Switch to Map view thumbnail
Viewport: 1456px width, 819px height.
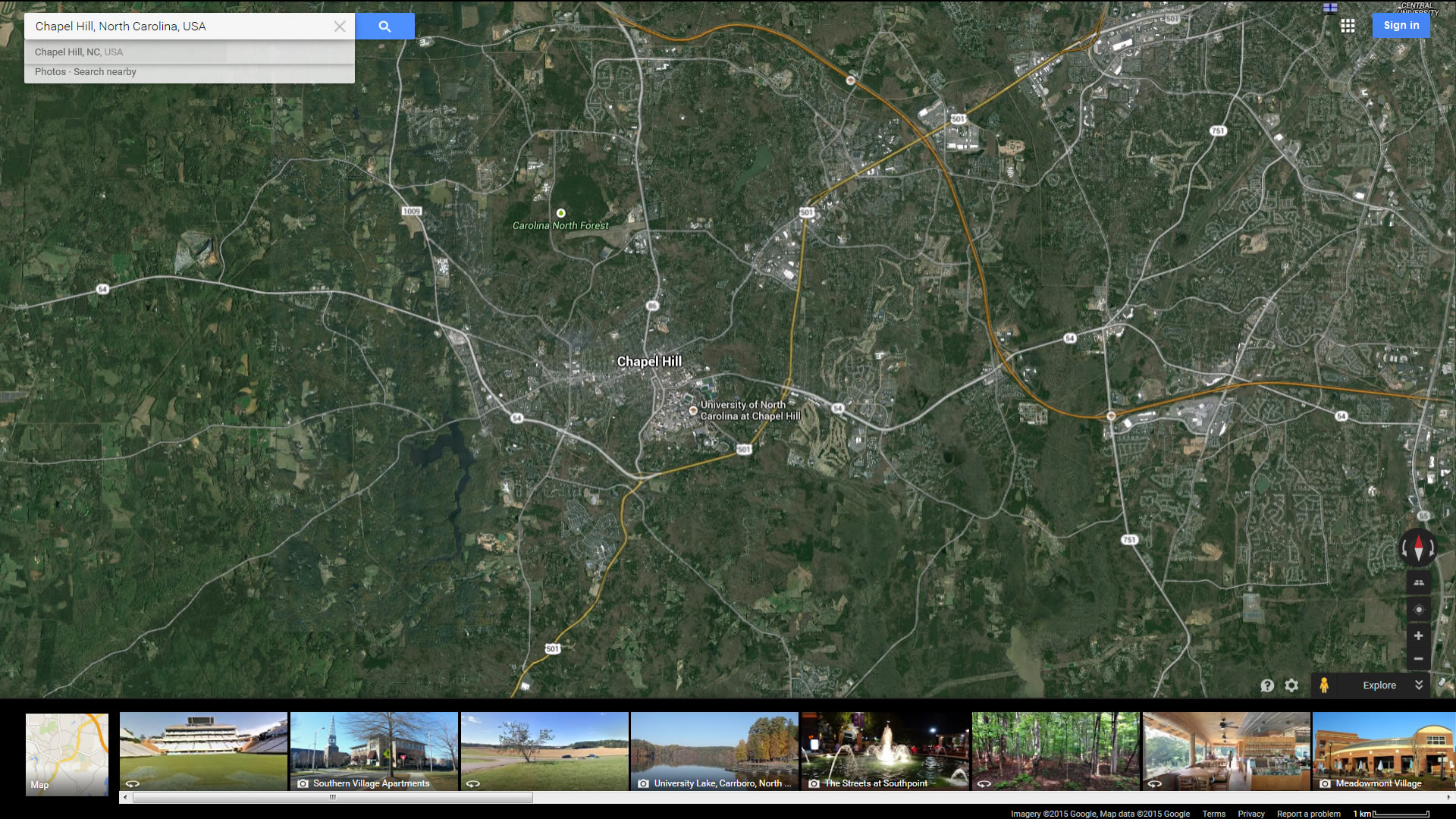coord(67,754)
